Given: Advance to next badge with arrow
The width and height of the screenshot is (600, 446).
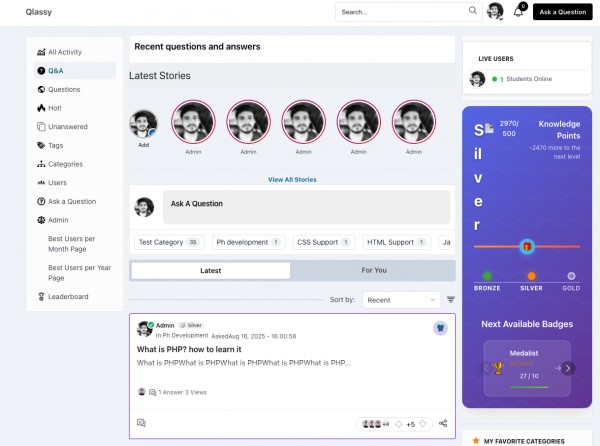Looking at the screenshot, I should tap(567, 368).
